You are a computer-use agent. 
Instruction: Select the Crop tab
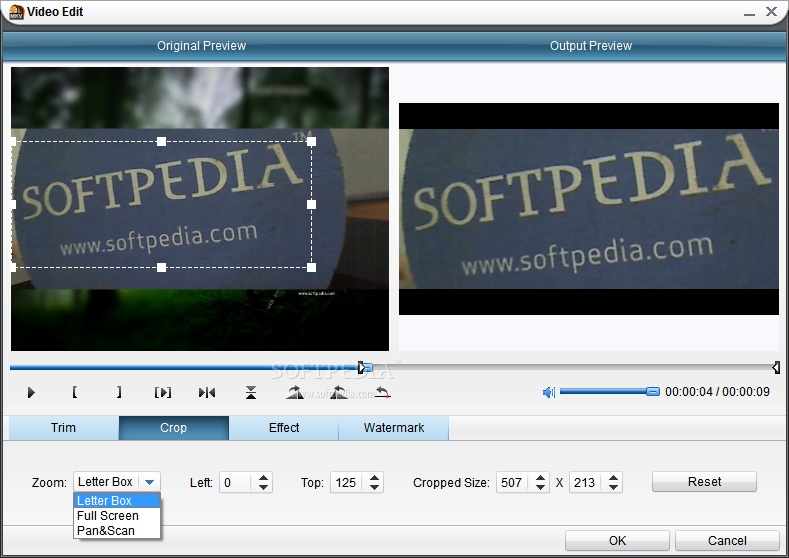click(174, 428)
